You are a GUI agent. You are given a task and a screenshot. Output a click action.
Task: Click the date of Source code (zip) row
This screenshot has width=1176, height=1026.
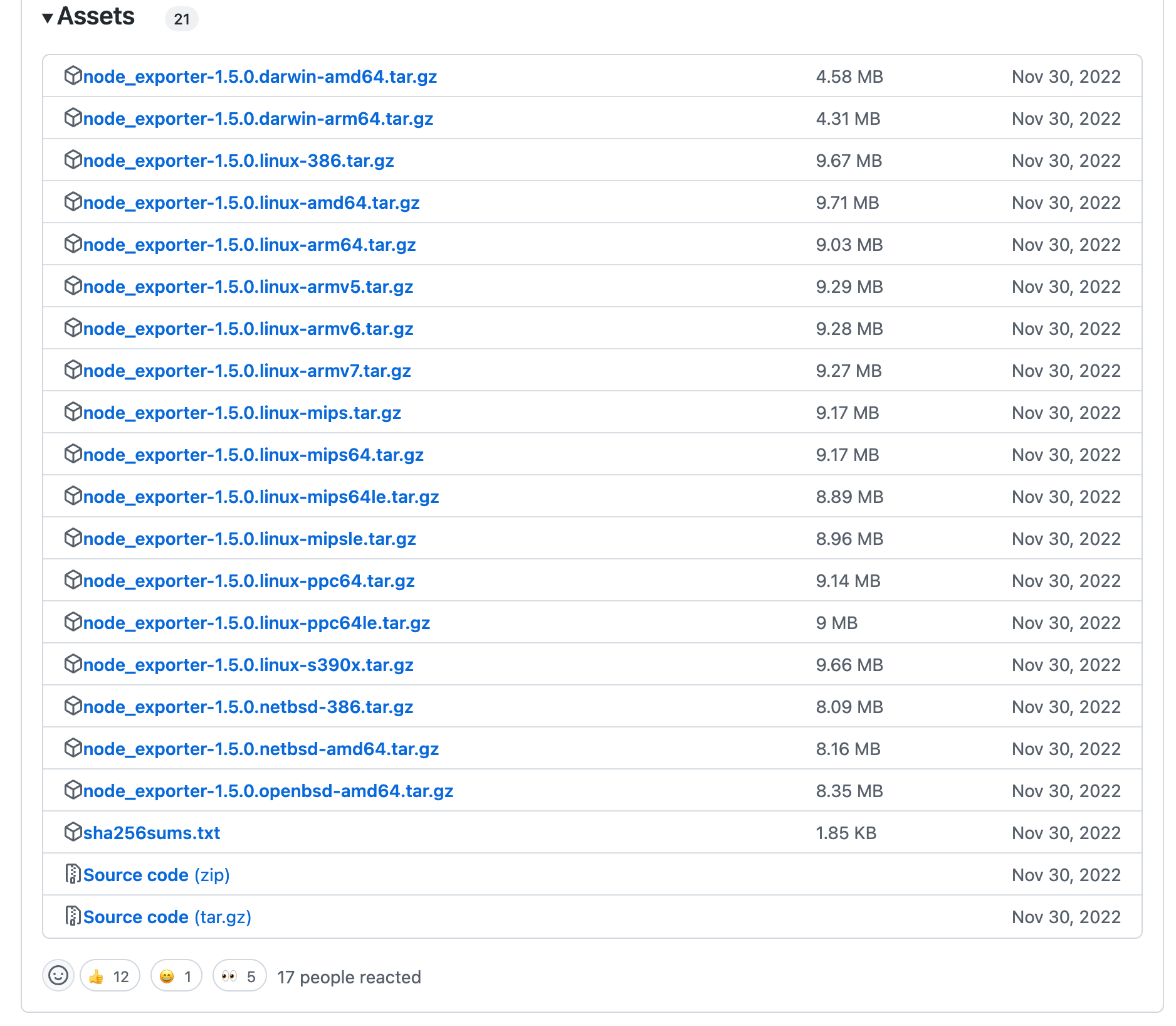[1066, 875]
